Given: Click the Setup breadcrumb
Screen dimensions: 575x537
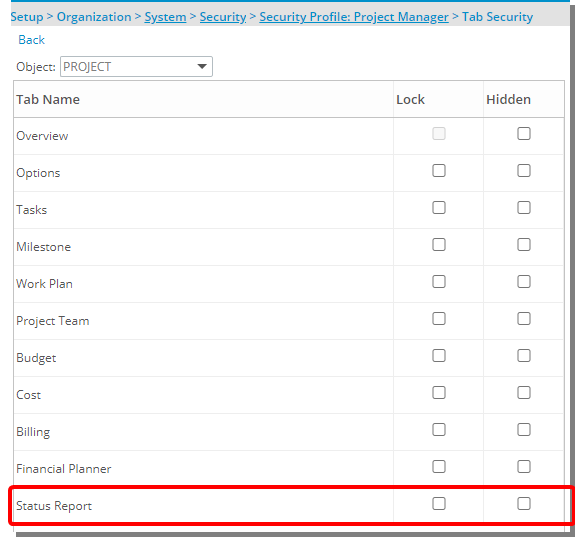Looking at the screenshot, I should 27,17.
